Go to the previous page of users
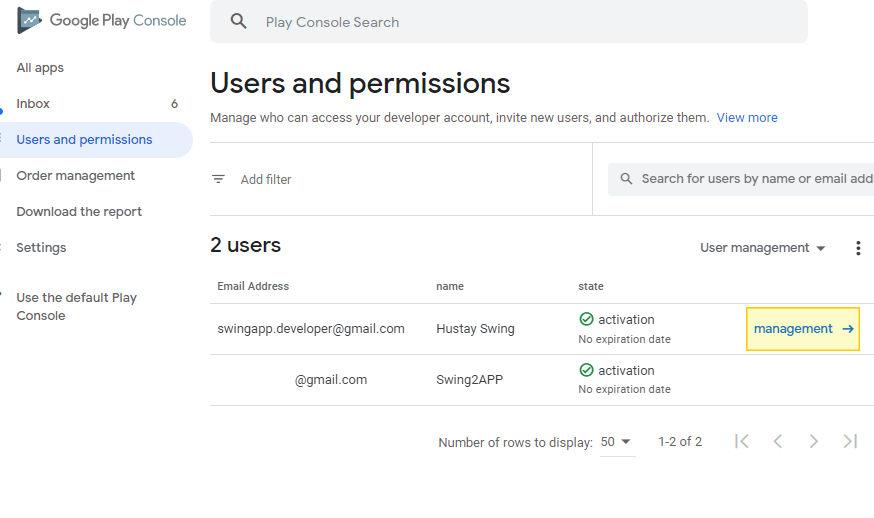The width and height of the screenshot is (874, 518). pos(778,441)
